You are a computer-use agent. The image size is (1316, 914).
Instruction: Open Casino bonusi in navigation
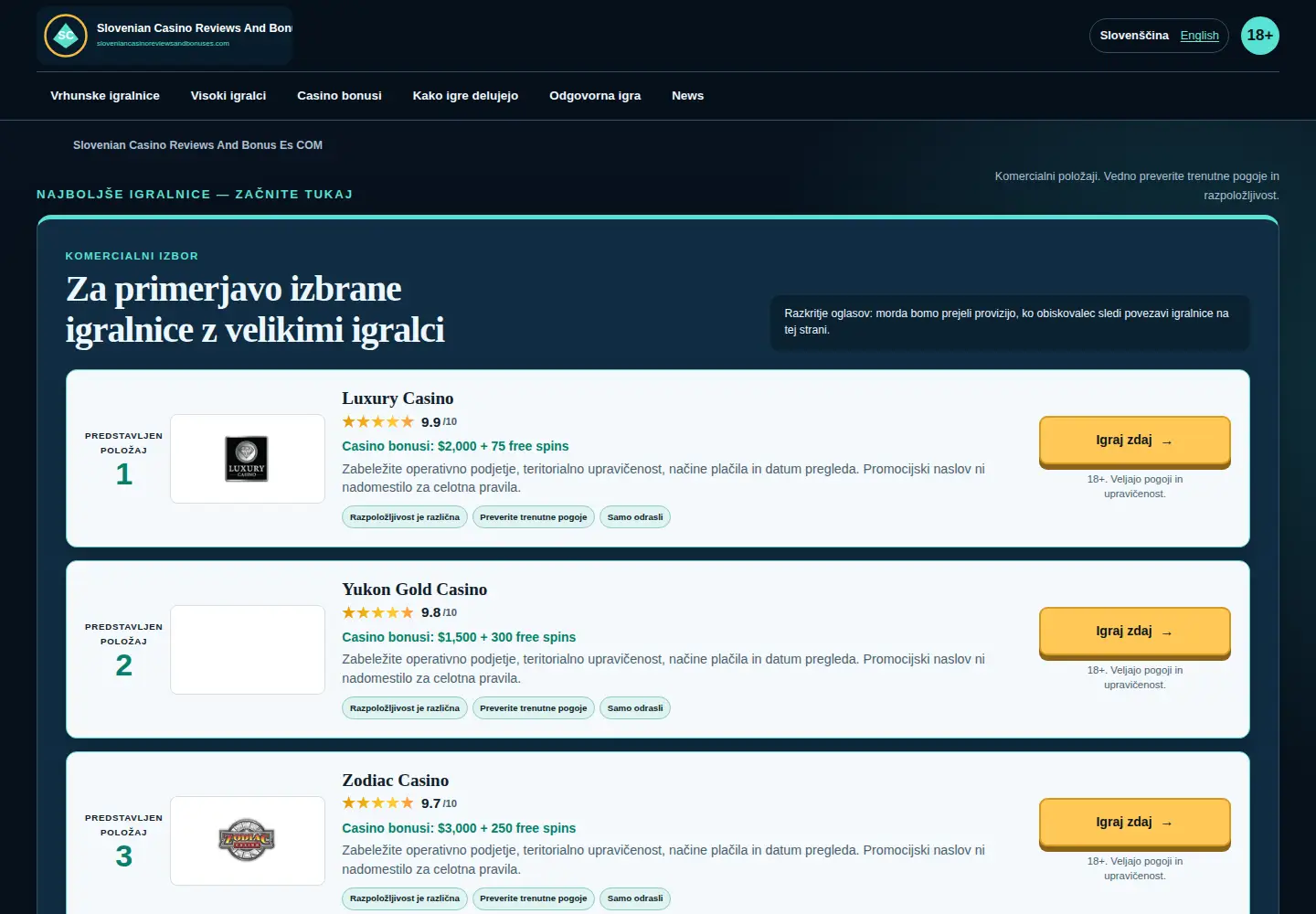tap(339, 96)
